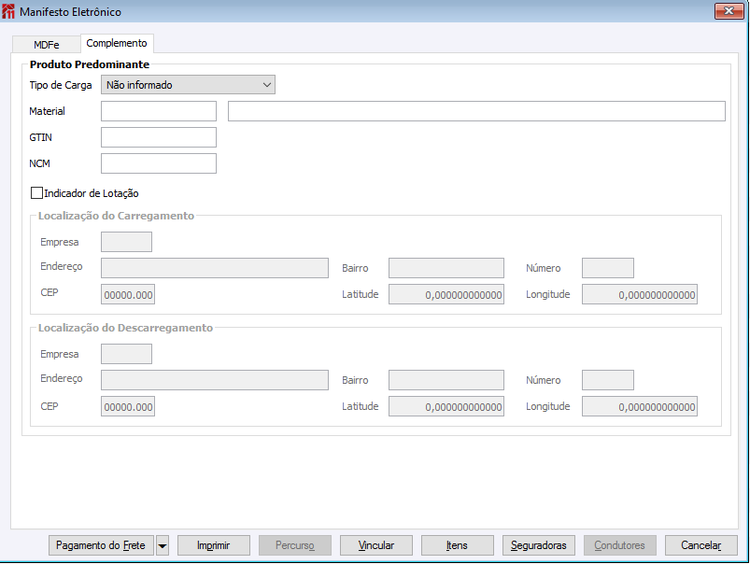Click the Percurso button
The image size is (750, 564).
tap(295, 545)
